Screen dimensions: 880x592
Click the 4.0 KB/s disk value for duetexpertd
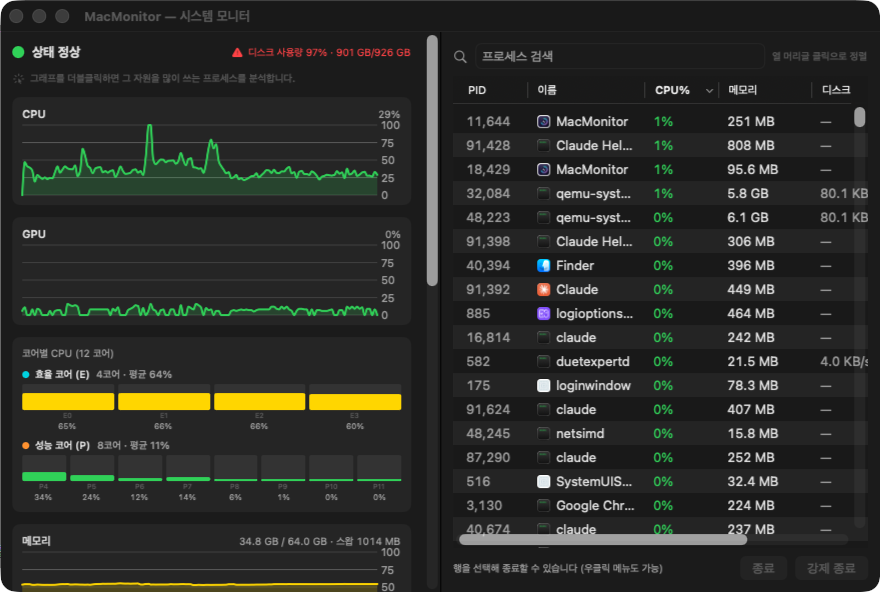[x=844, y=361]
